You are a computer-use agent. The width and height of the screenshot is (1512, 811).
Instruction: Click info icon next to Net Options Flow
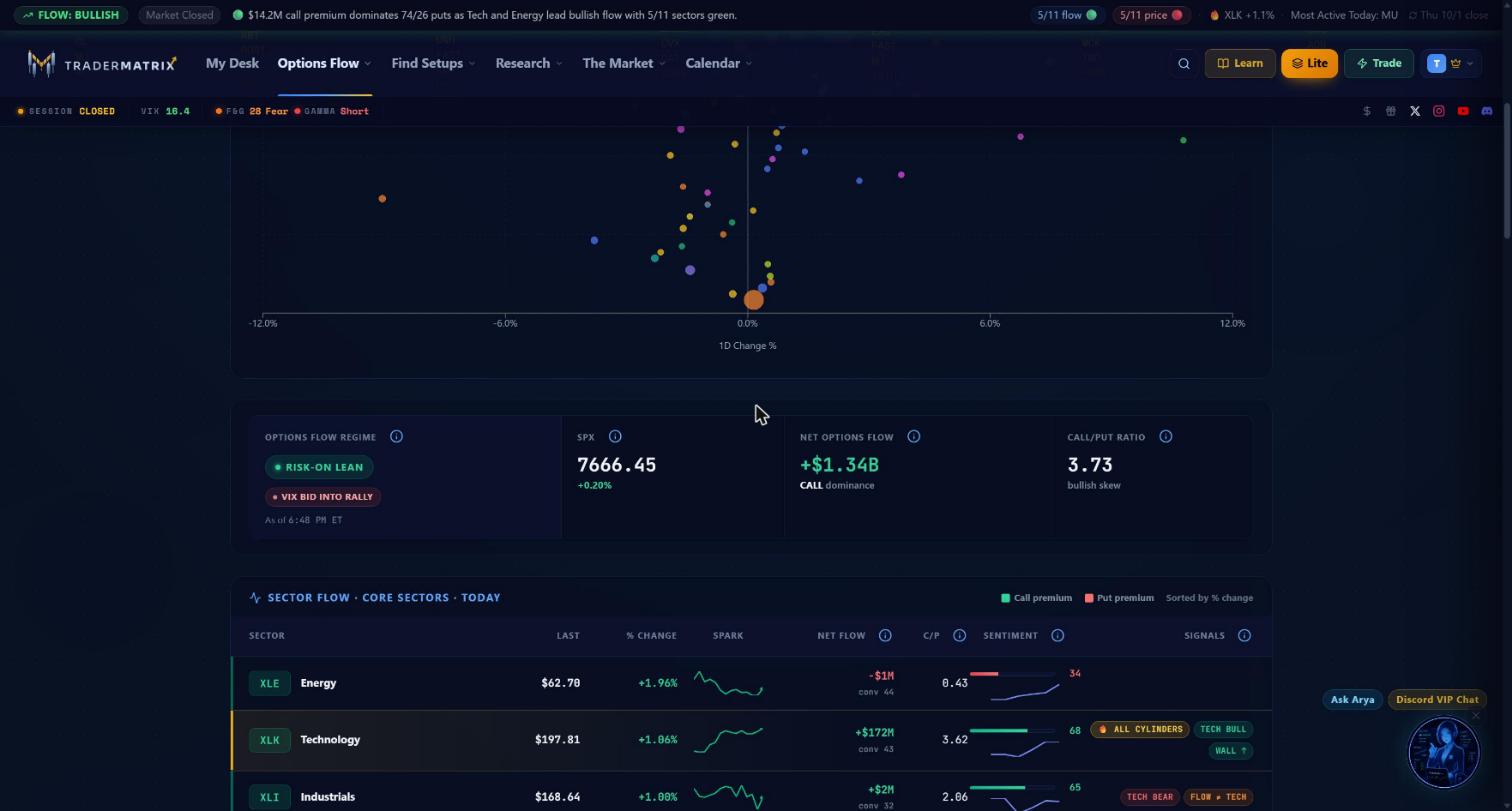tap(913, 436)
